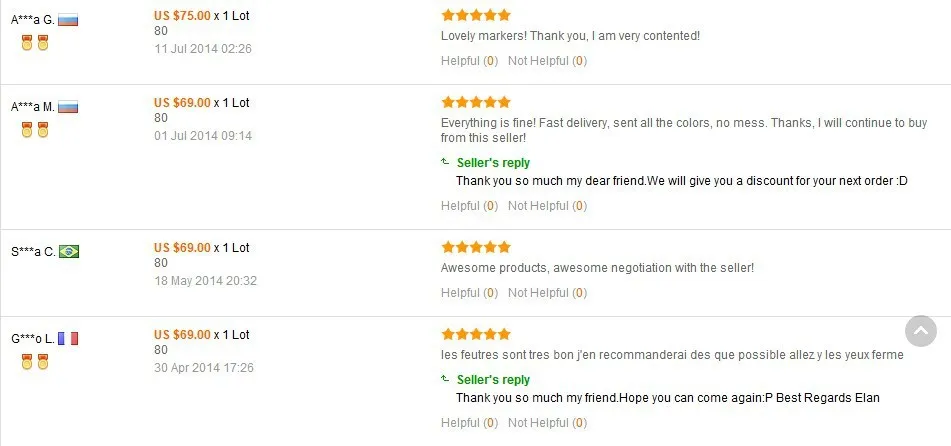Click the Russian flag next to A***a M.
The width and height of the screenshot is (951, 446).
click(x=68, y=107)
